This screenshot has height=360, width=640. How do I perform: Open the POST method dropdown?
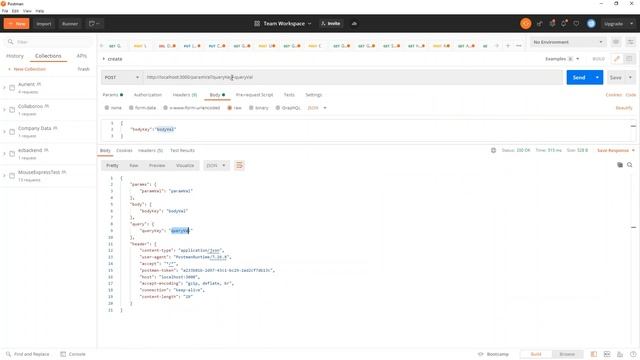click(x=122, y=77)
